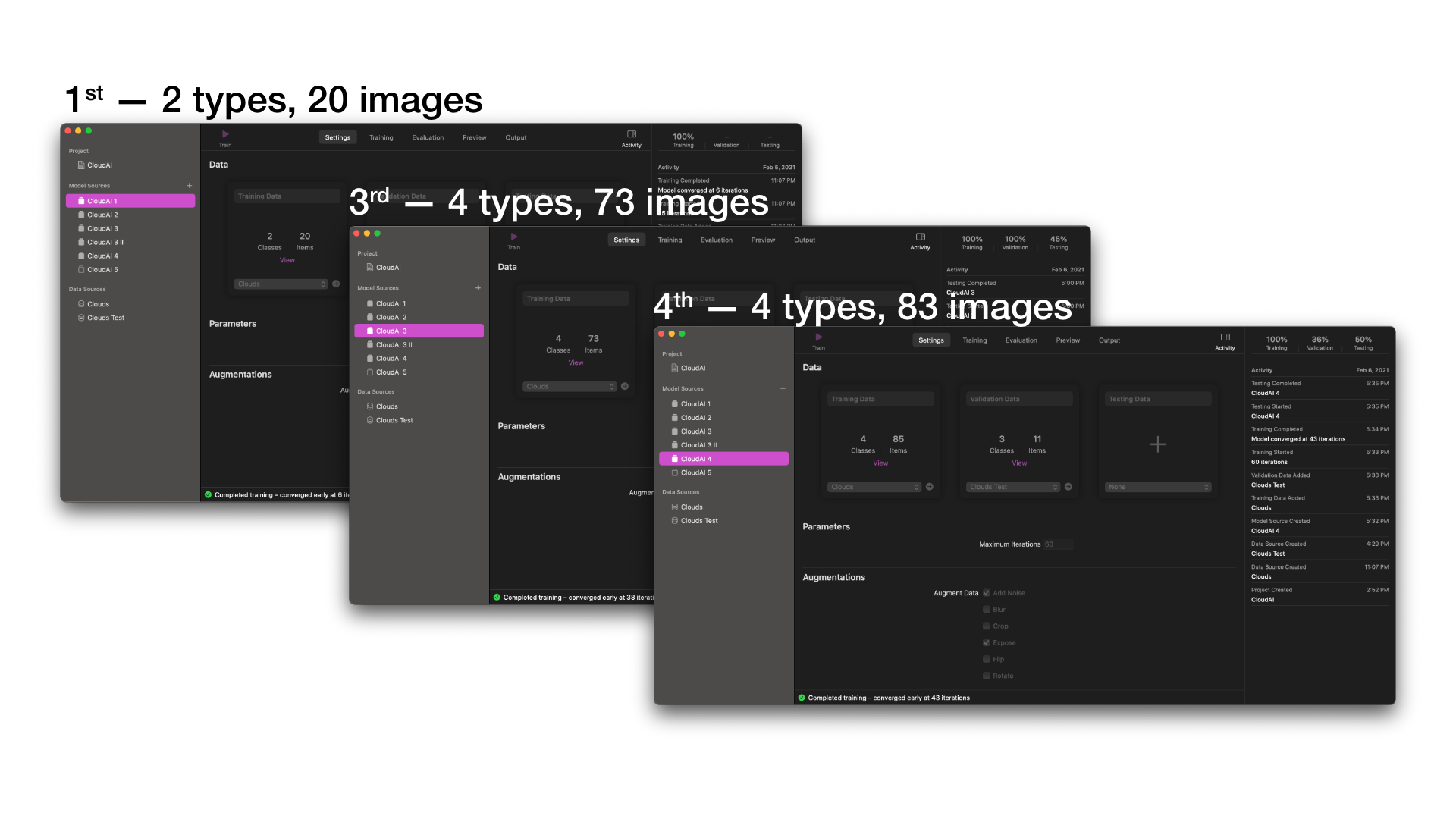The width and height of the screenshot is (1456, 819).
Task: Select CloudAI 5 in front window sidebar
Action: pos(724,472)
